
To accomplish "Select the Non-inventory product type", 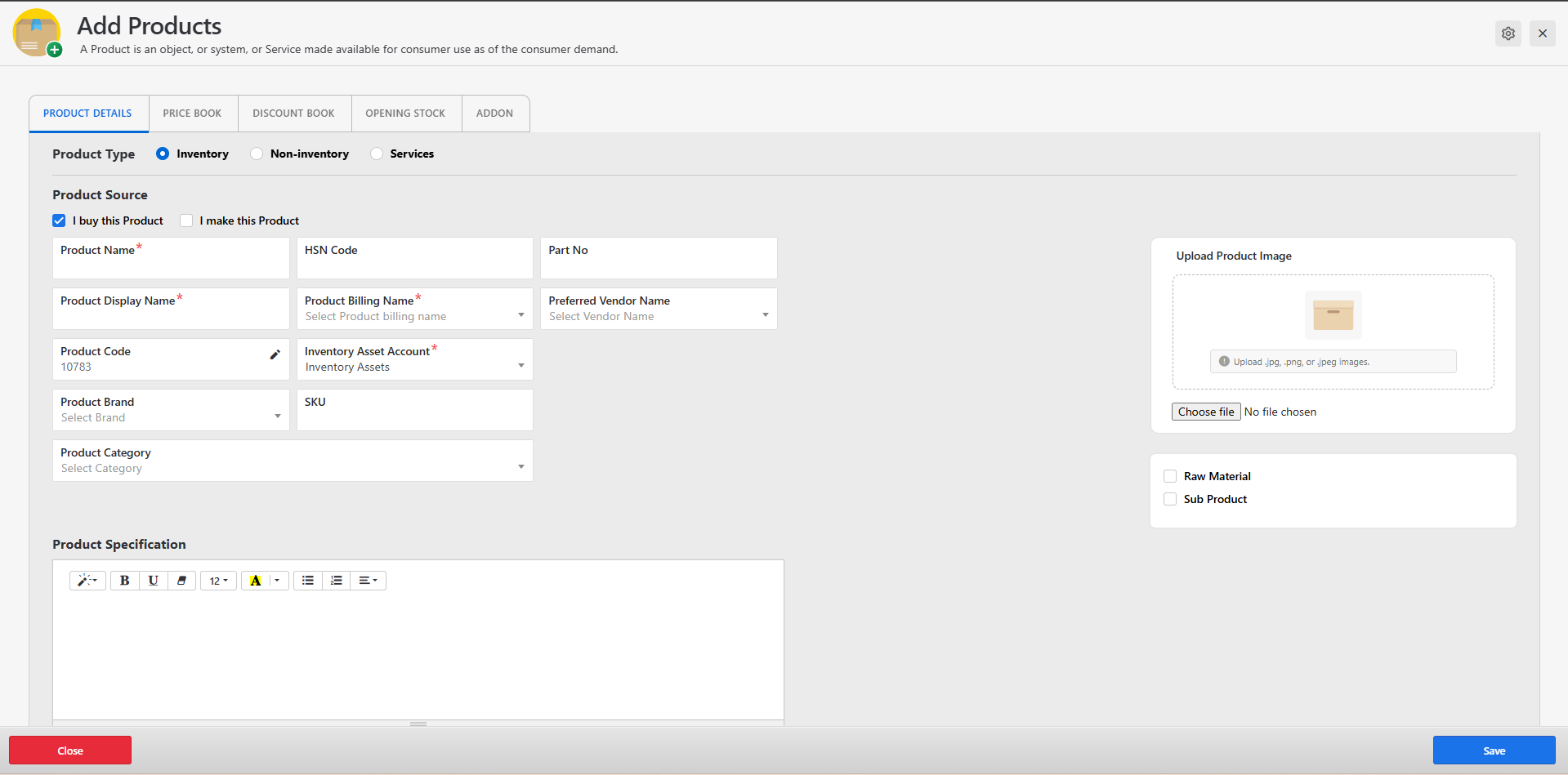I will point(257,154).
